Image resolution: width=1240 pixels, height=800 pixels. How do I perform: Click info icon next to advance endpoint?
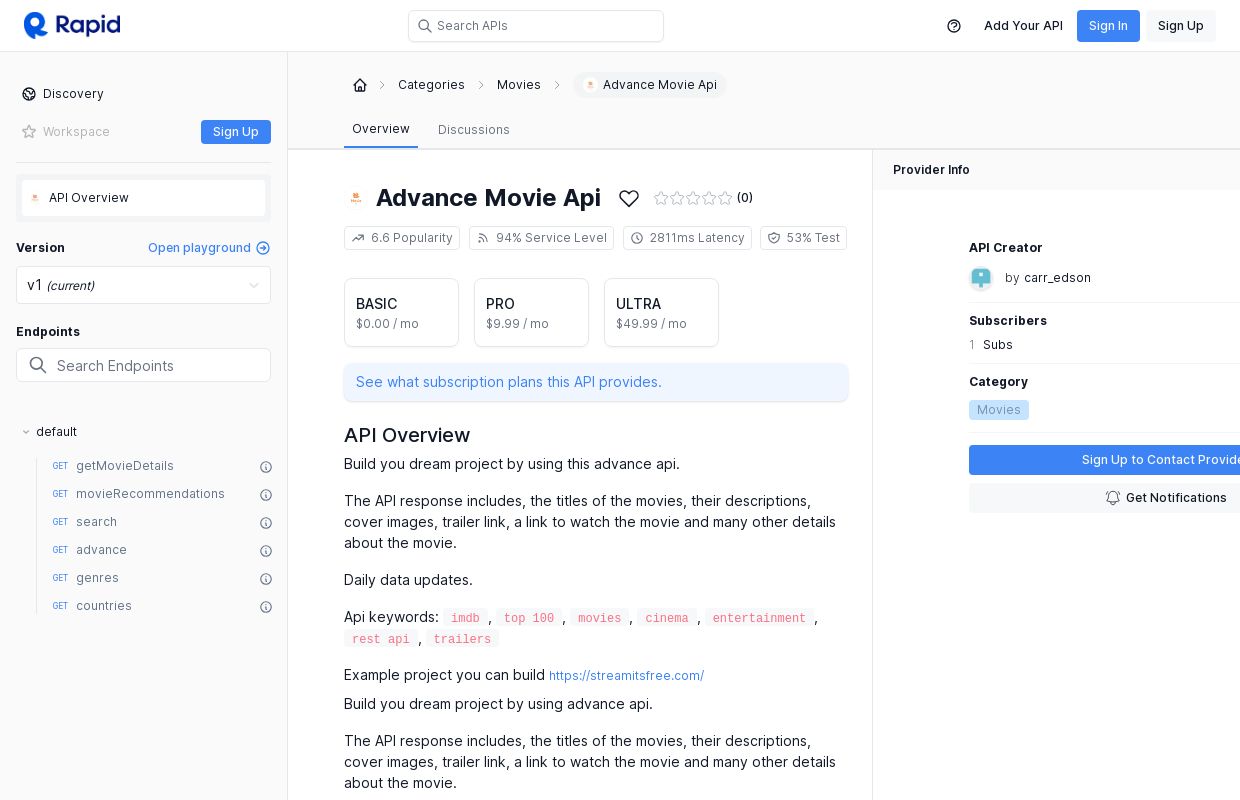pos(266,551)
